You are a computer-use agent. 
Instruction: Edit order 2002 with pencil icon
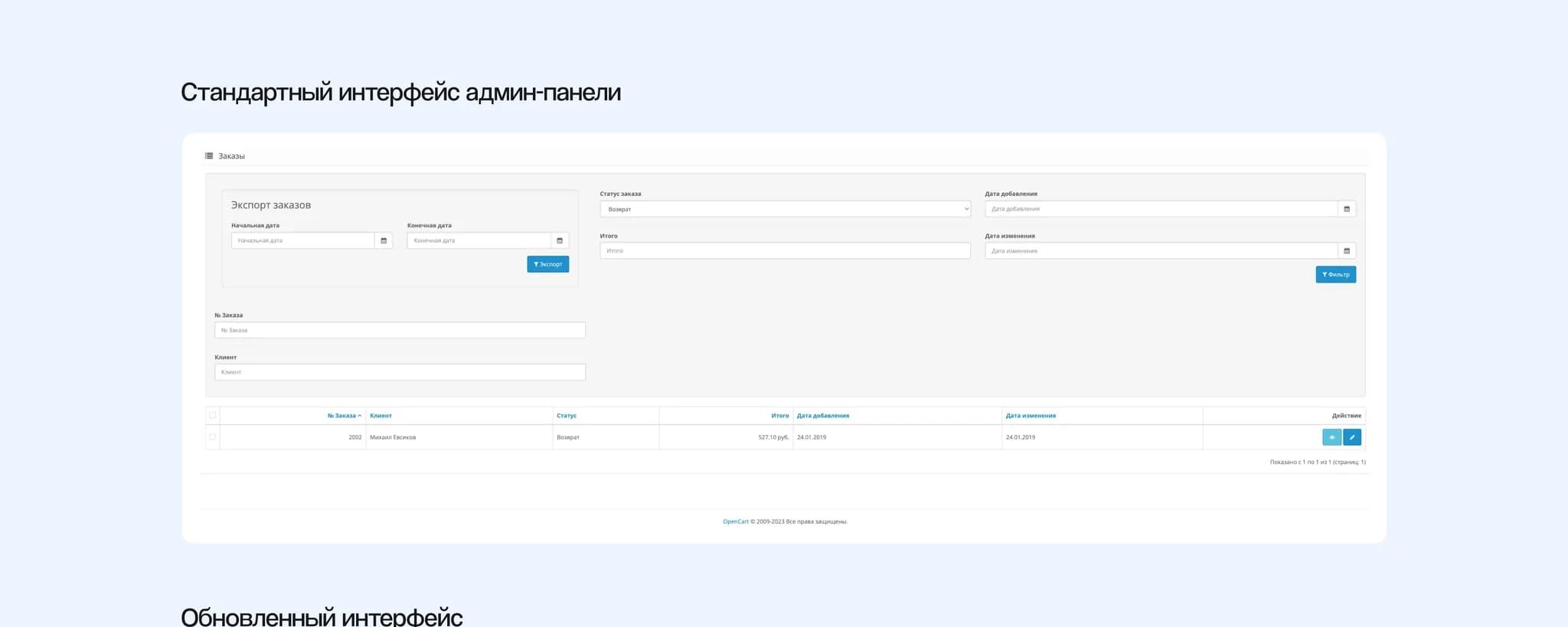click(1352, 437)
